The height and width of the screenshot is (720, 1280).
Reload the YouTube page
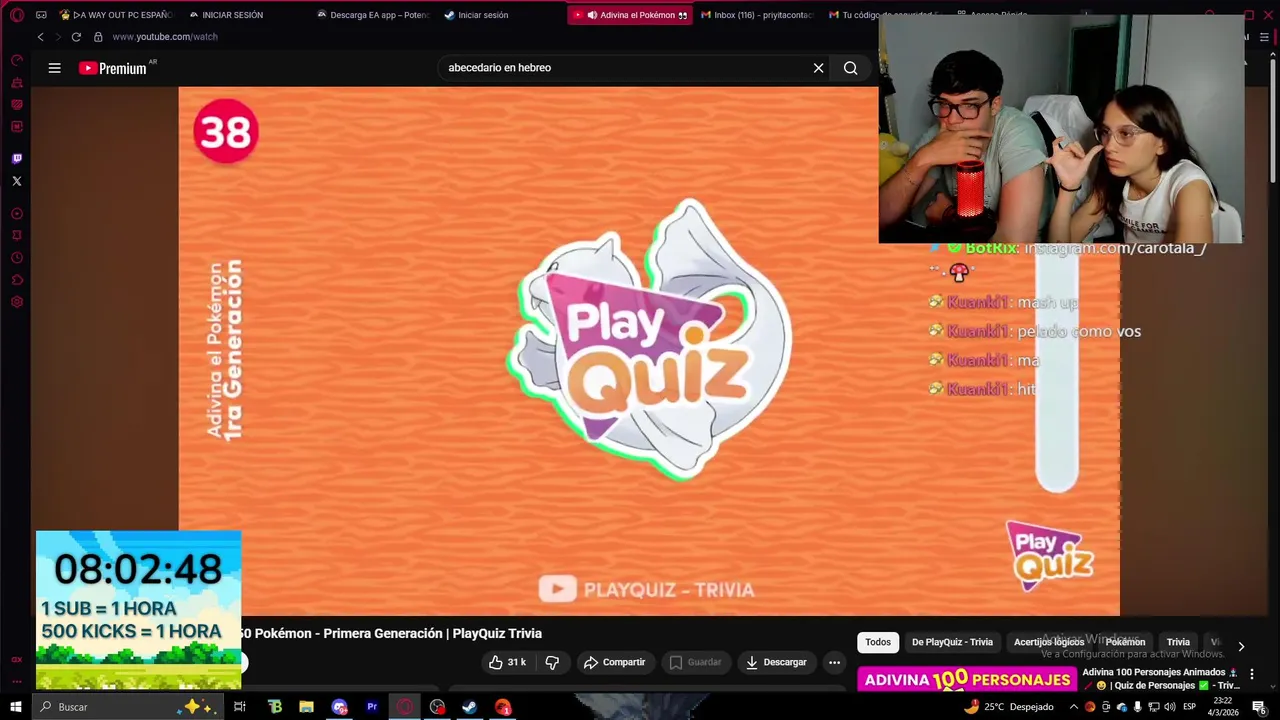76,37
